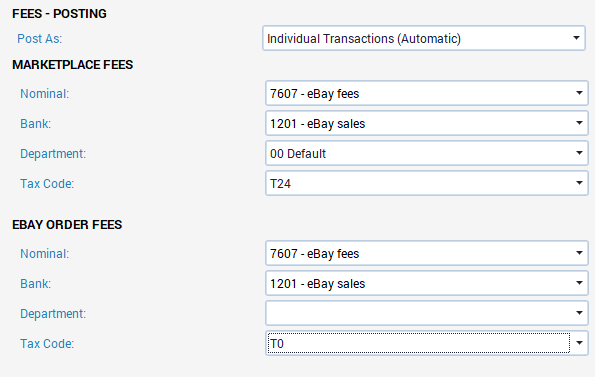Expand Marketplace Fees Bank dropdown arrow
Image resolution: width=595 pixels, height=377 pixels.
click(x=579, y=123)
